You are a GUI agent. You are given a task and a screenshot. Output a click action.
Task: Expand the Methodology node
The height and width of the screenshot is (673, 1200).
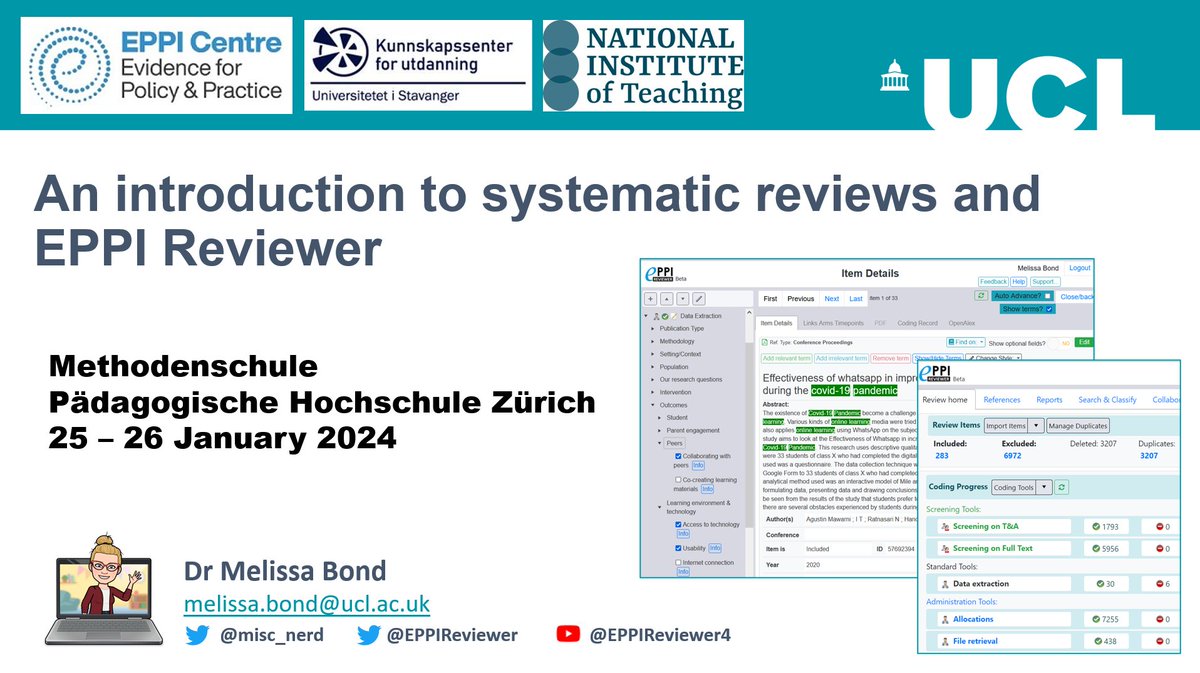coord(654,341)
